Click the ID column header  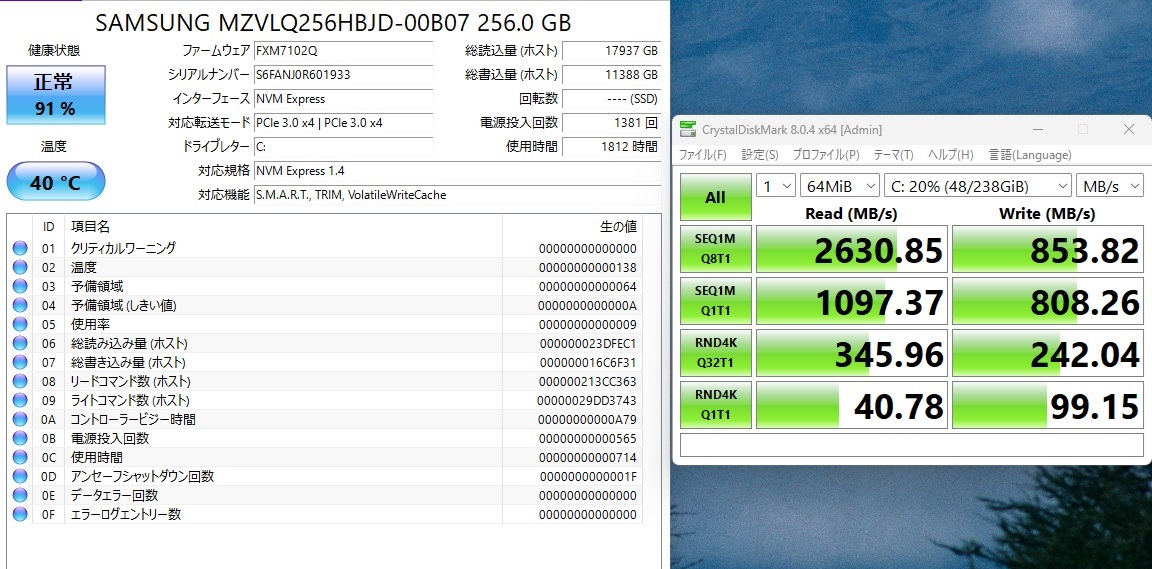pyautogui.click(x=48, y=226)
